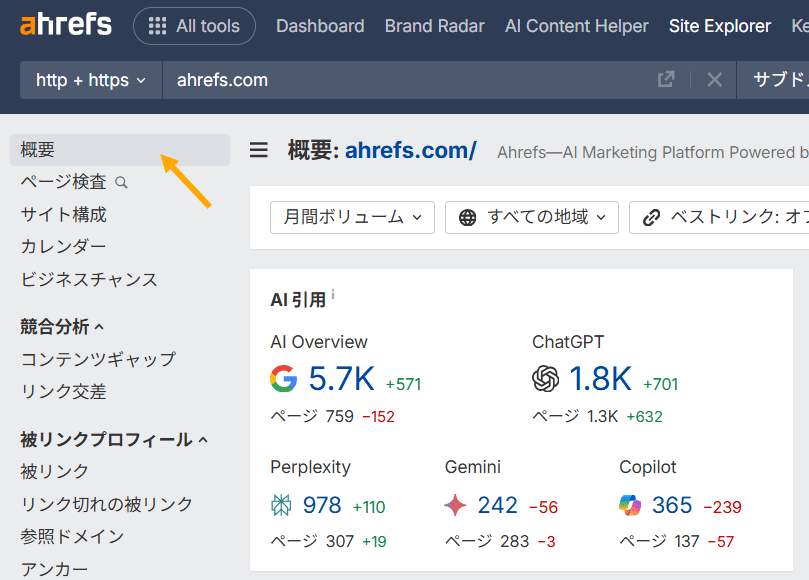Switch to Brand Radar
The image size is (809, 580).
[434, 26]
